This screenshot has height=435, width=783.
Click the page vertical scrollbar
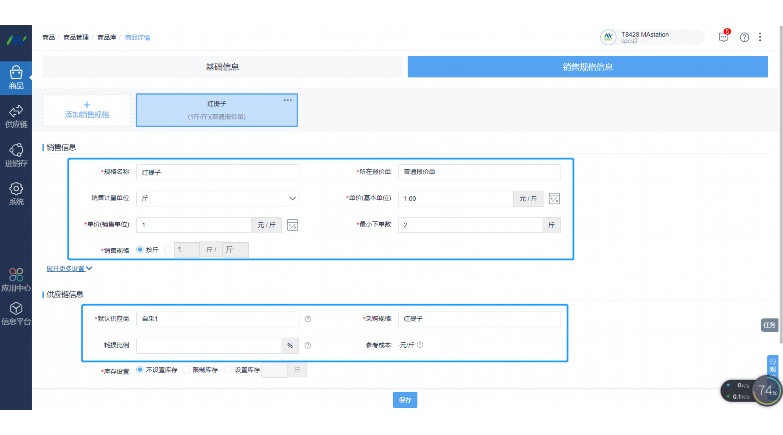pyautogui.click(x=781, y=185)
